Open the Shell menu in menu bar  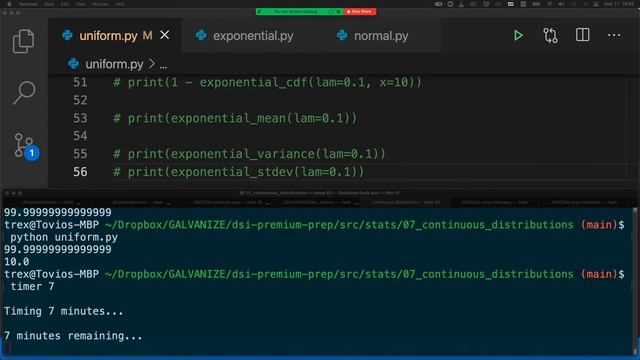coord(49,4)
